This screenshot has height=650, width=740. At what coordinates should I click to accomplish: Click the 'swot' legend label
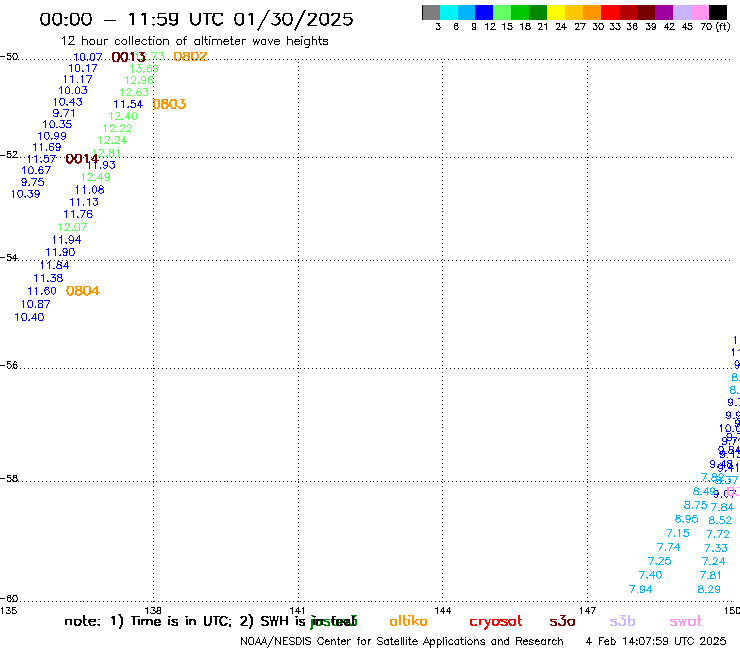(x=686, y=621)
